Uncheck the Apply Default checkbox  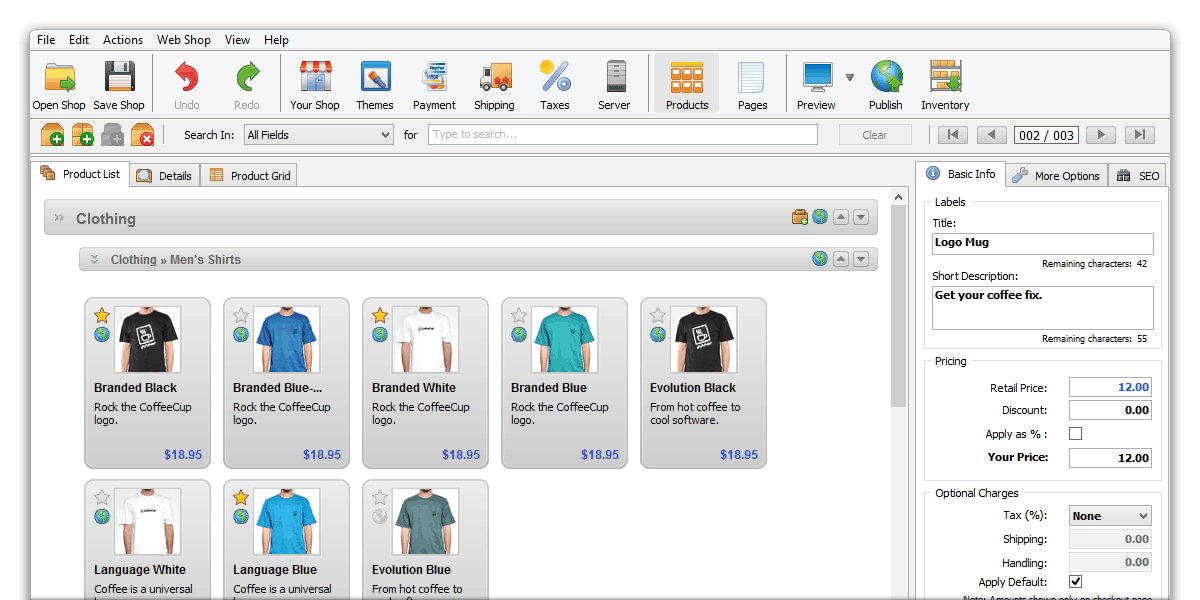1076,582
